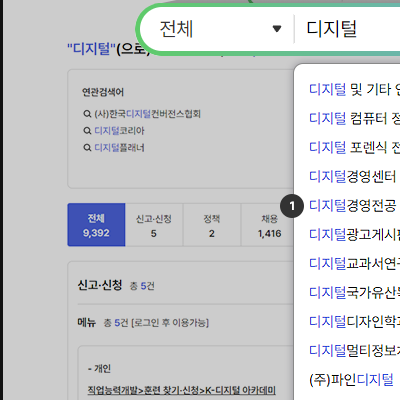Click magnifier icon beside (사)한국디지털컨버전스협회
The height and width of the screenshot is (400, 400).
pos(87,114)
